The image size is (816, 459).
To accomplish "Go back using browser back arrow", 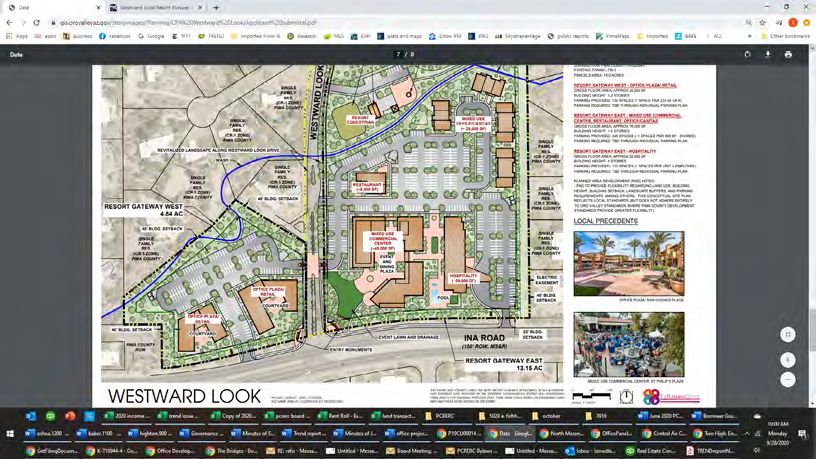I will pyautogui.click(x=9, y=22).
